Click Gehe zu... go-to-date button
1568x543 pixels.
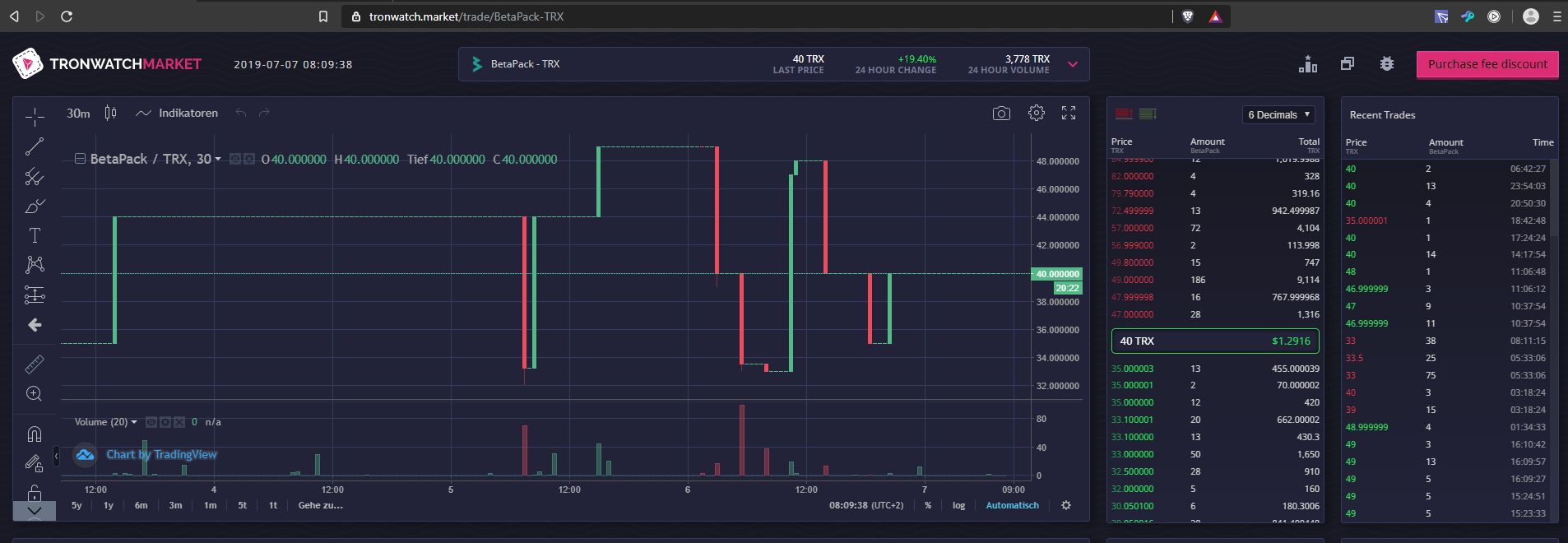321,505
